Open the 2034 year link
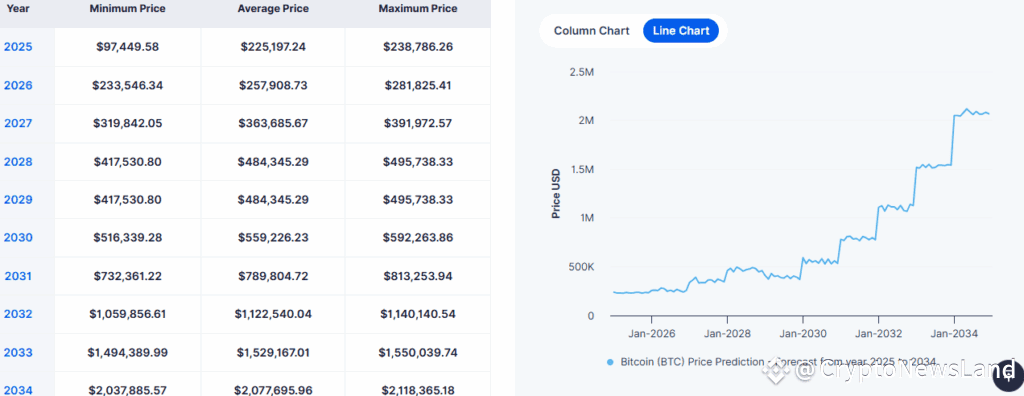Image resolution: width=1024 pixels, height=396 pixels. pyautogui.click(x=18, y=390)
